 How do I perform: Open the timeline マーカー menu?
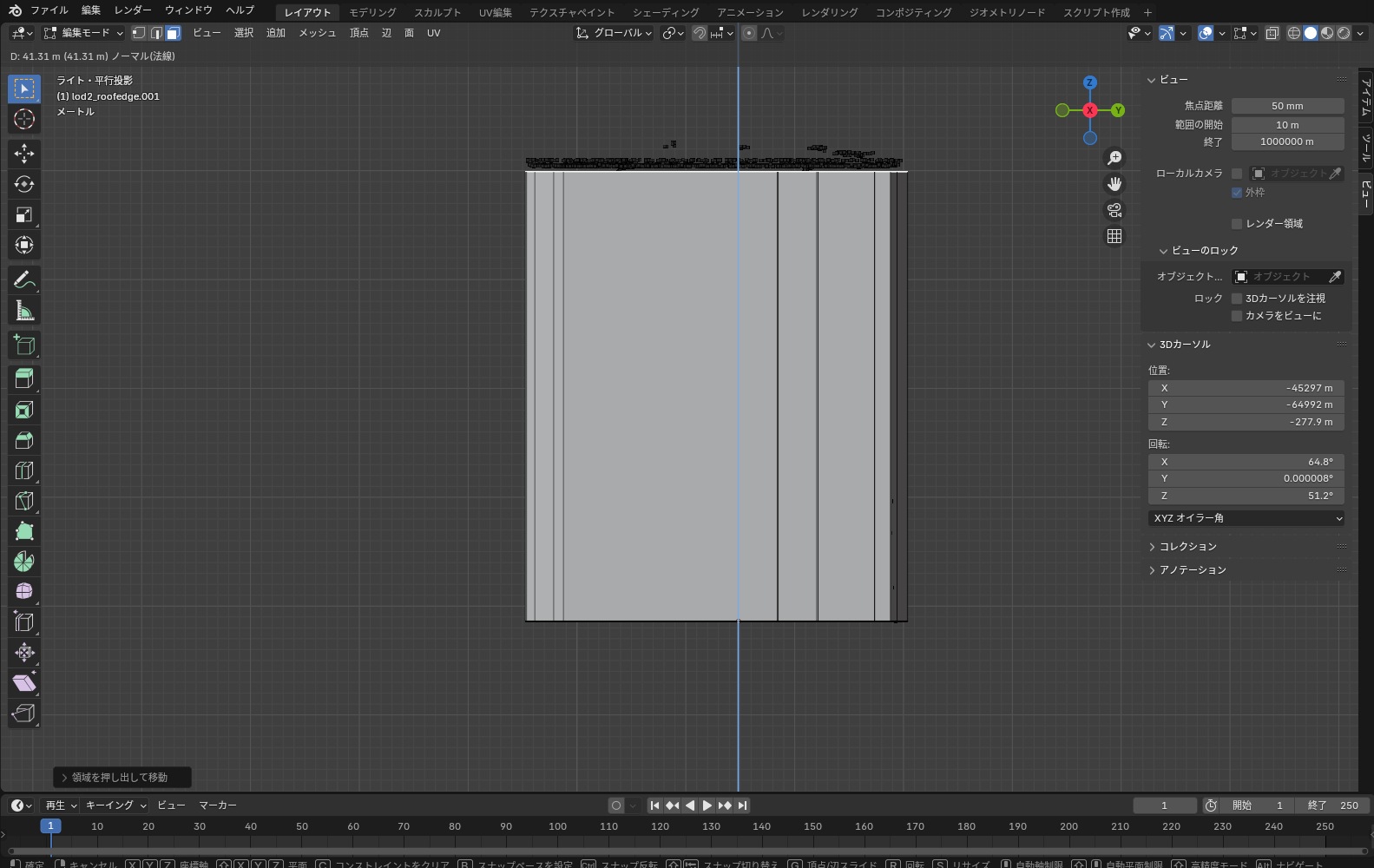(x=218, y=806)
